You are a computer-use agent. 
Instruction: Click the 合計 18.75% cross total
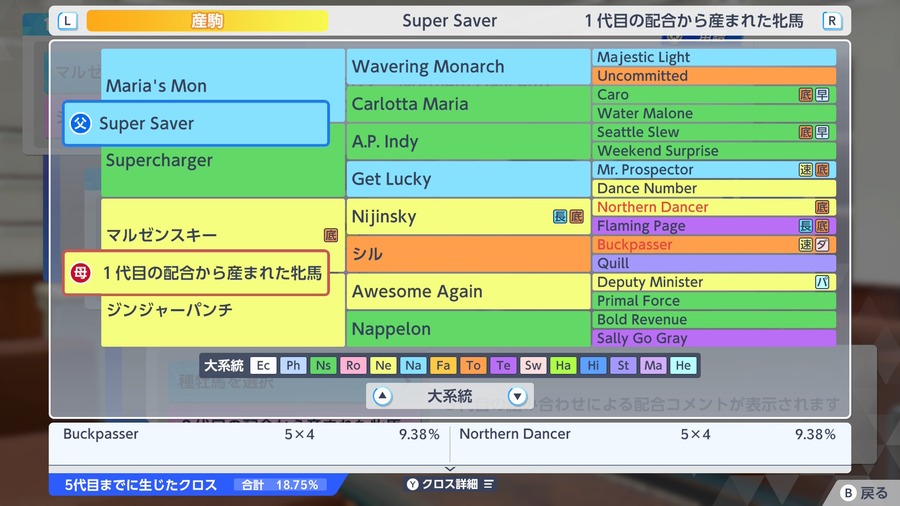pos(280,485)
